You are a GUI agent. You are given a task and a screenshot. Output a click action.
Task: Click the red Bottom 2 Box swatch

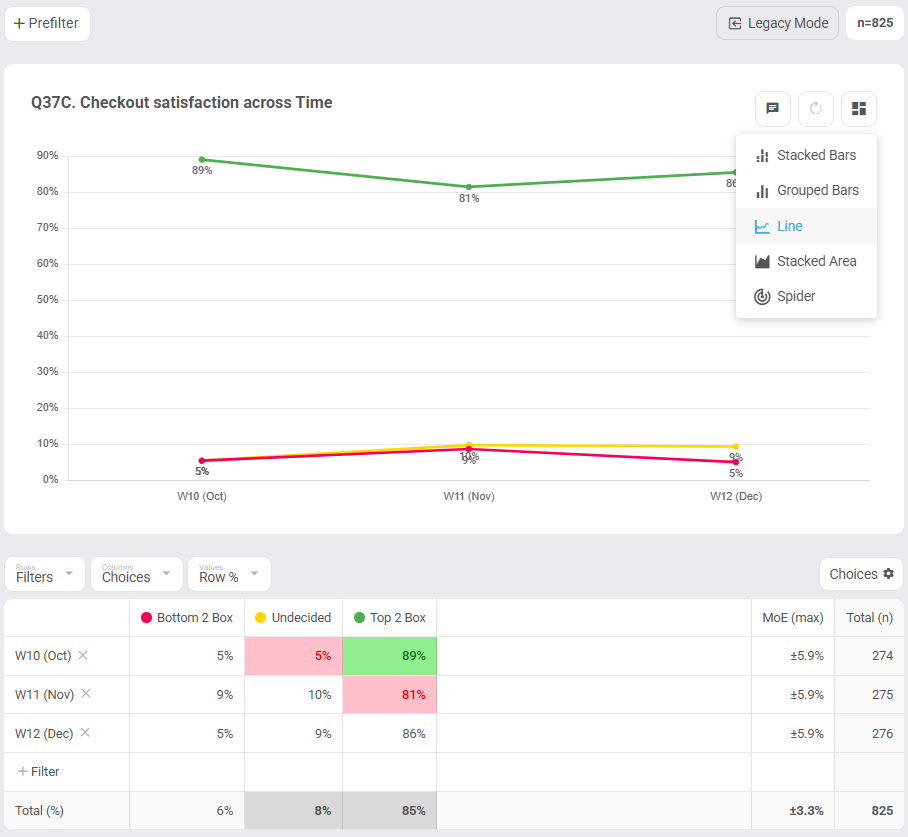(147, 618)
